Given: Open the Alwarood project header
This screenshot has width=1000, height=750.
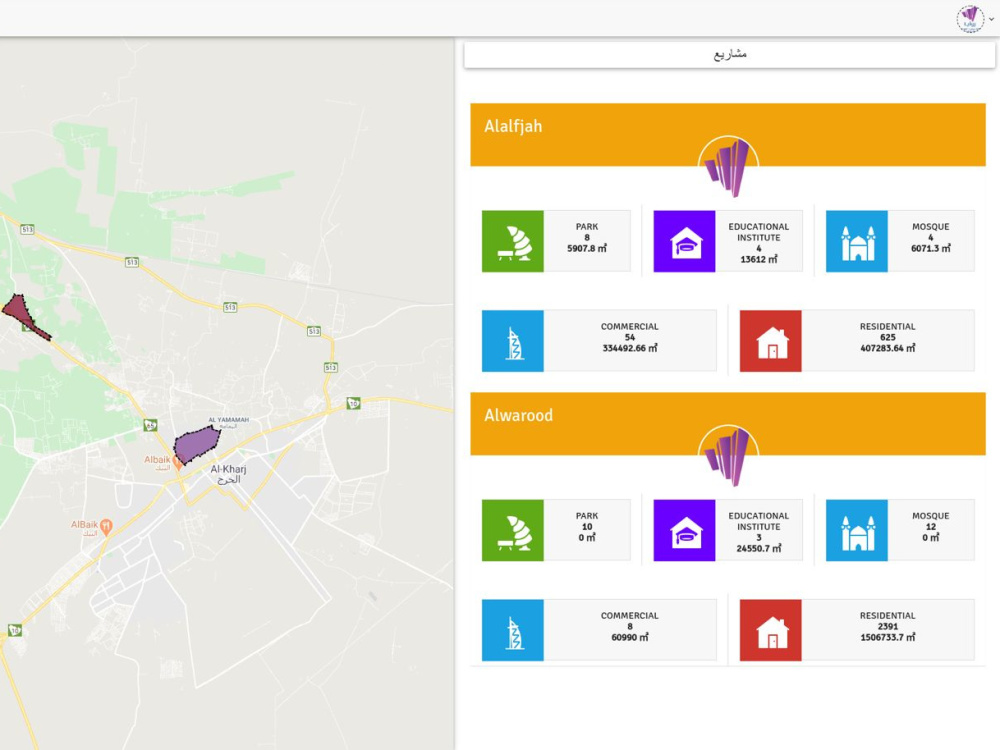Looking at the screenshot, I should point(728,423).
